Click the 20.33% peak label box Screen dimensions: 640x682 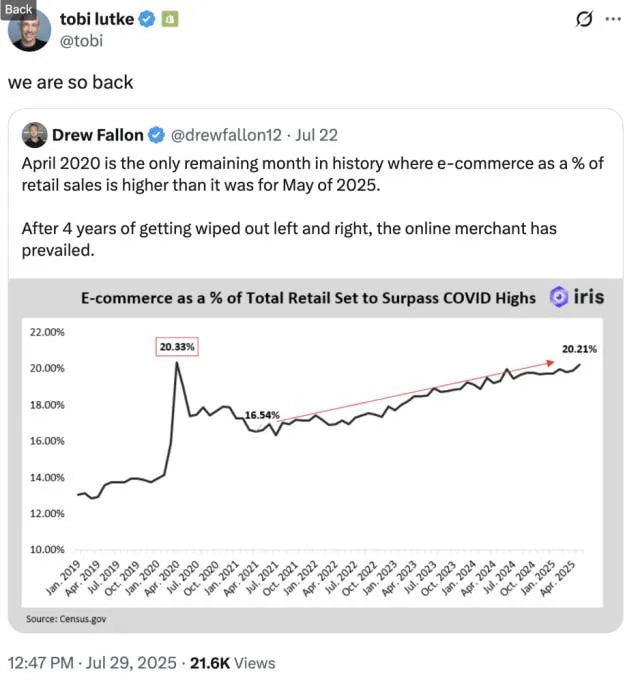coord(177,347)
